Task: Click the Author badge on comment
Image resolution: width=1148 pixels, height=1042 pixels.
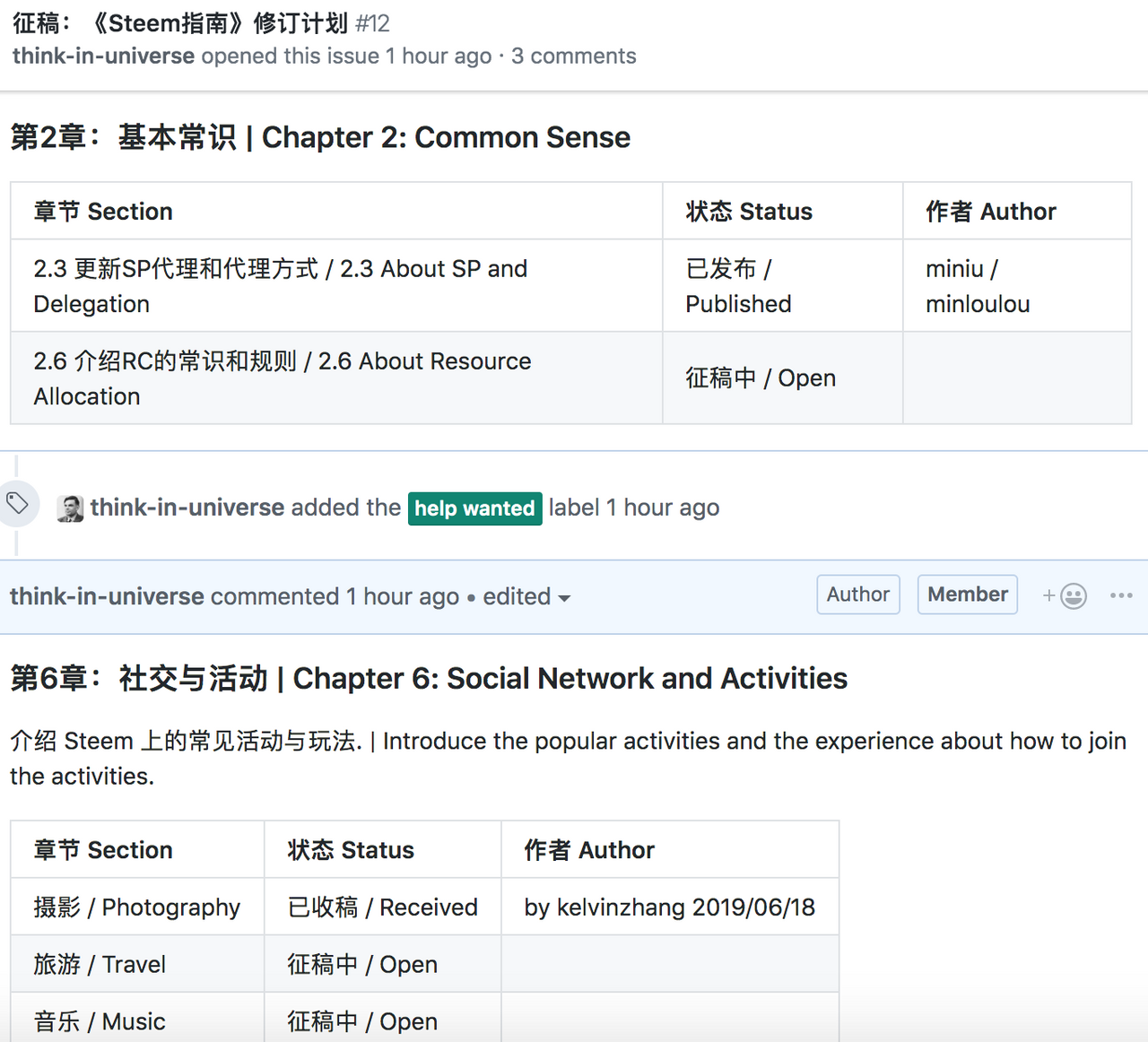Action: (857, 595)
